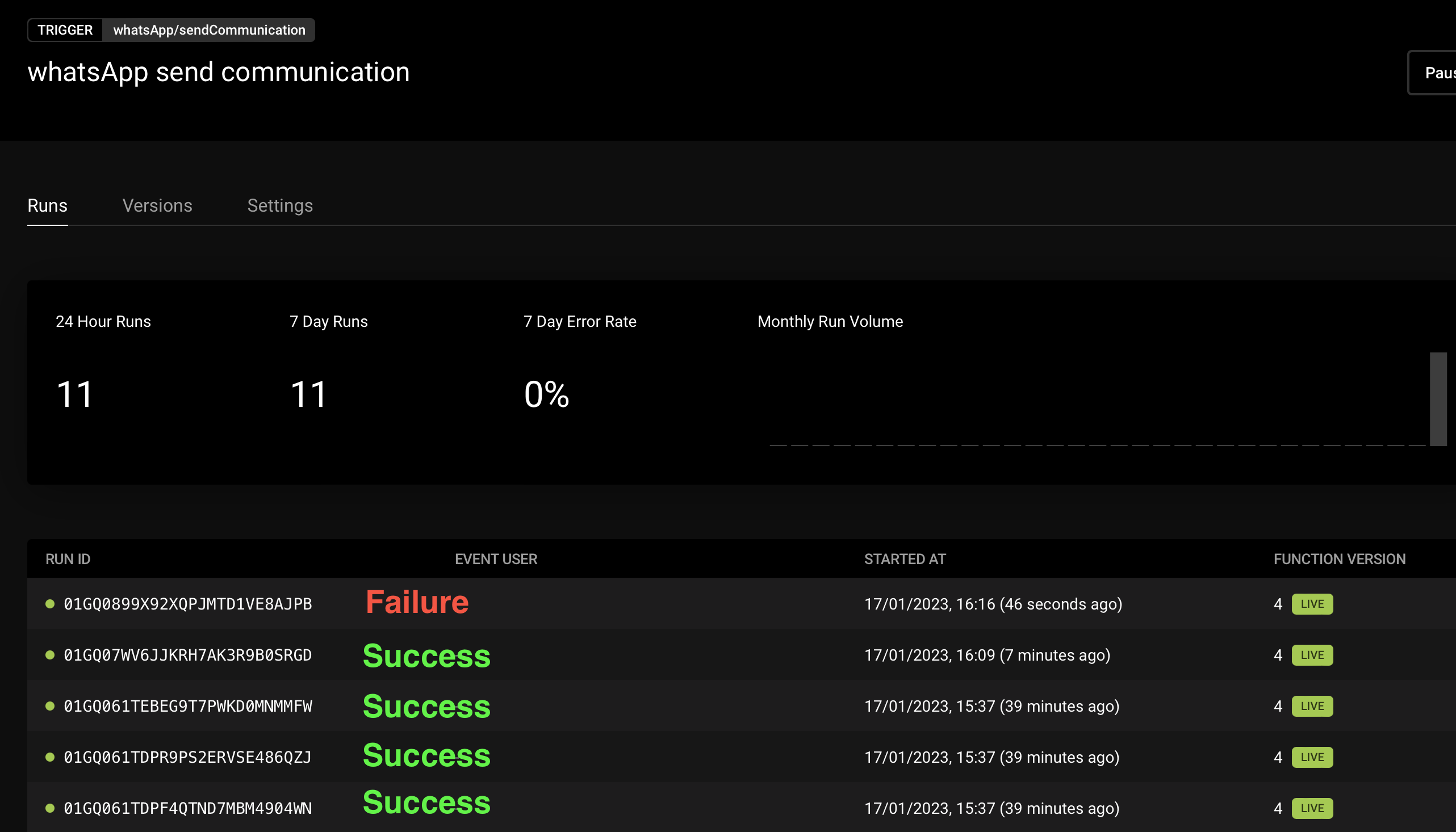Image resolution: width=1456 pixels, height=832 pixels.
Task: Select run ID 01GQ0899X92XQPJMTD1VE8AJPB
Action: coord(187,603)
